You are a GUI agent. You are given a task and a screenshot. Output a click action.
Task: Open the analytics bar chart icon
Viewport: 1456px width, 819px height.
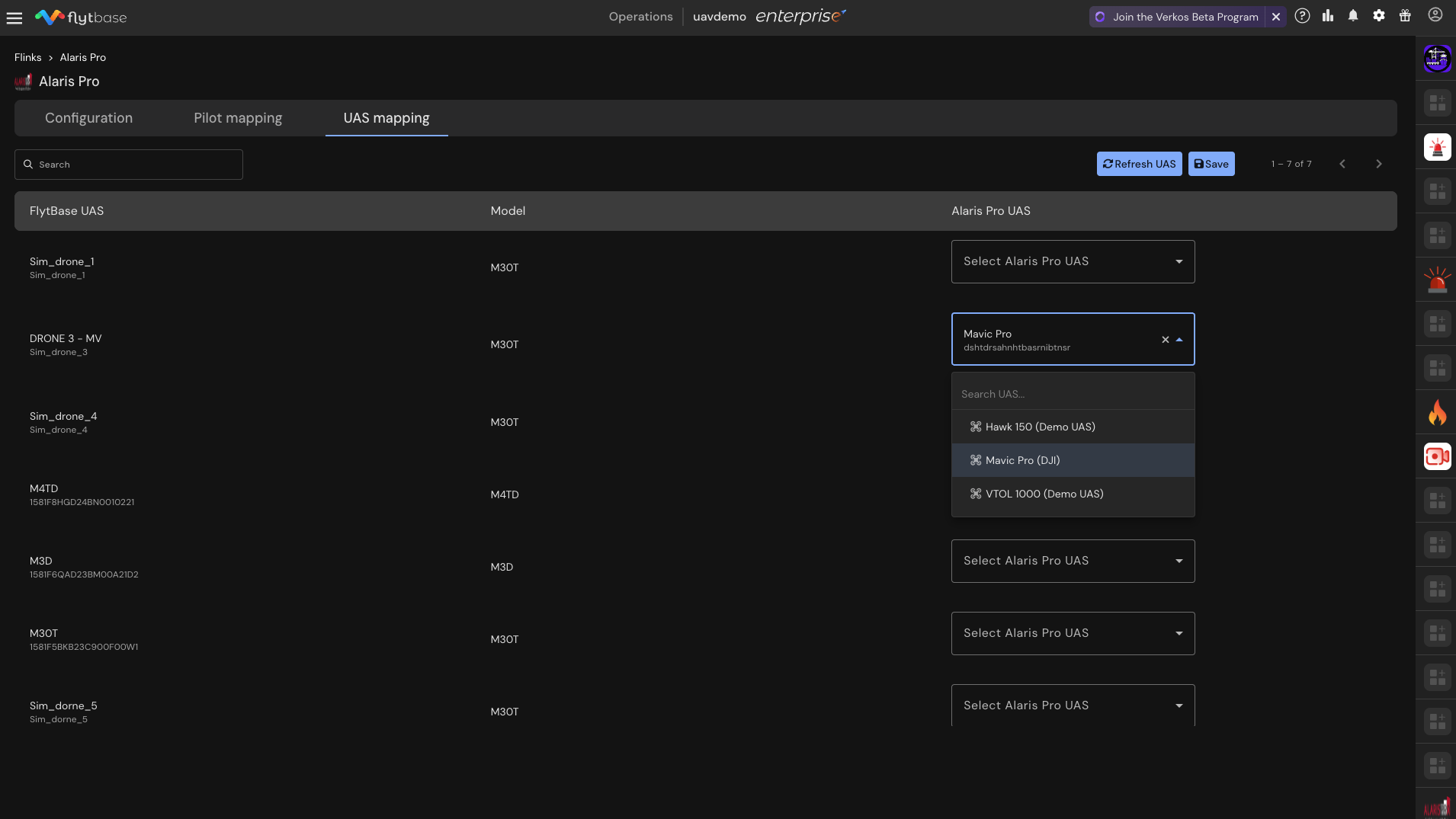(1328, 16)
